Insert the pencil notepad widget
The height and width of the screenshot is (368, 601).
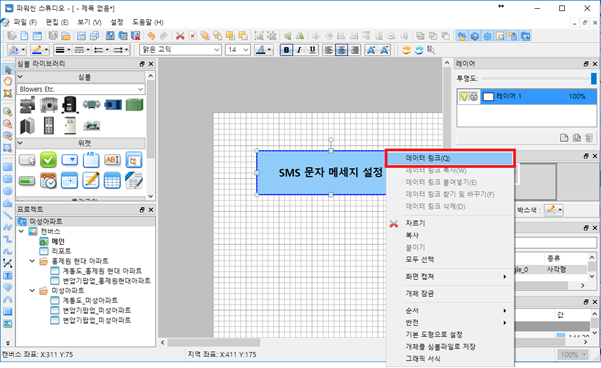[x=91, y=181]
